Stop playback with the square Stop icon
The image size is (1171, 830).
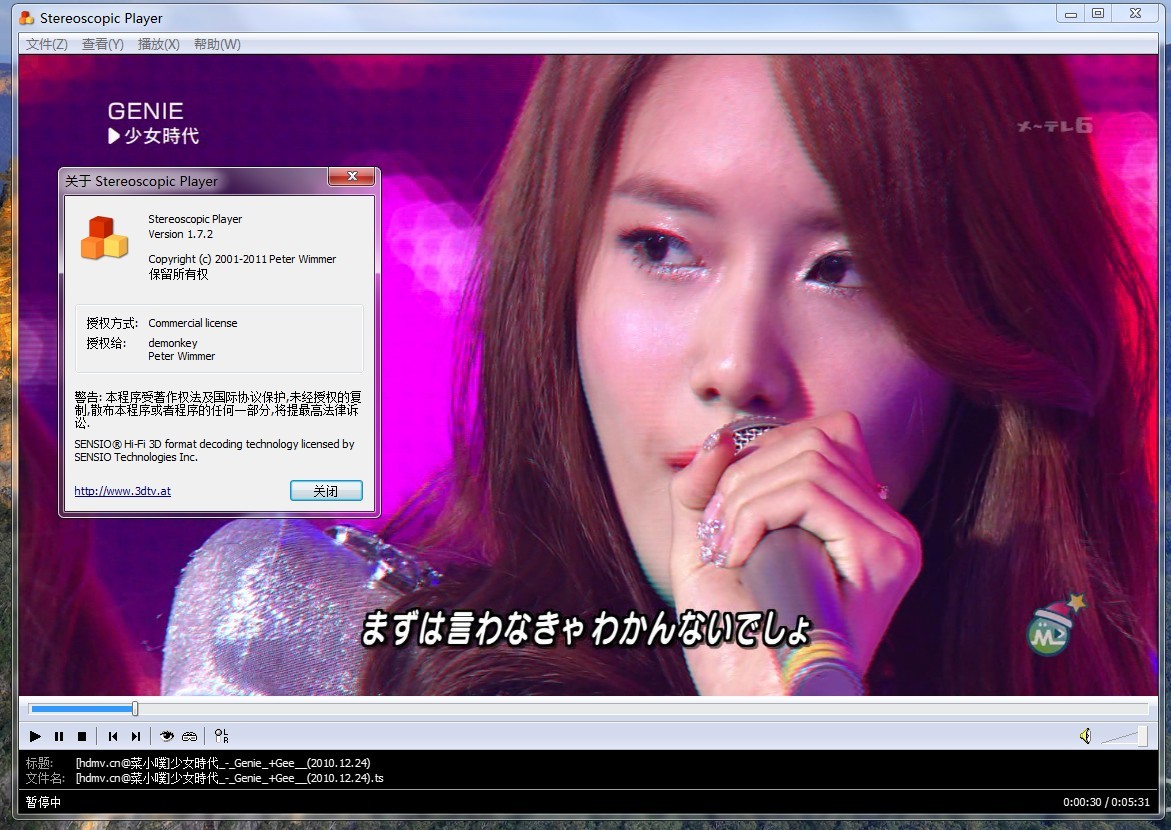tap(82, 737)
